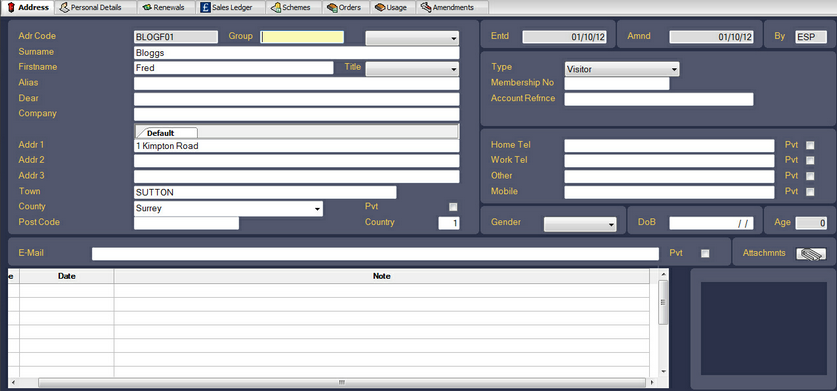Enable the Mobile Pvt checkbox
Image resolution: width=837 pixels, height=391 pixels.
coord(810,192)
